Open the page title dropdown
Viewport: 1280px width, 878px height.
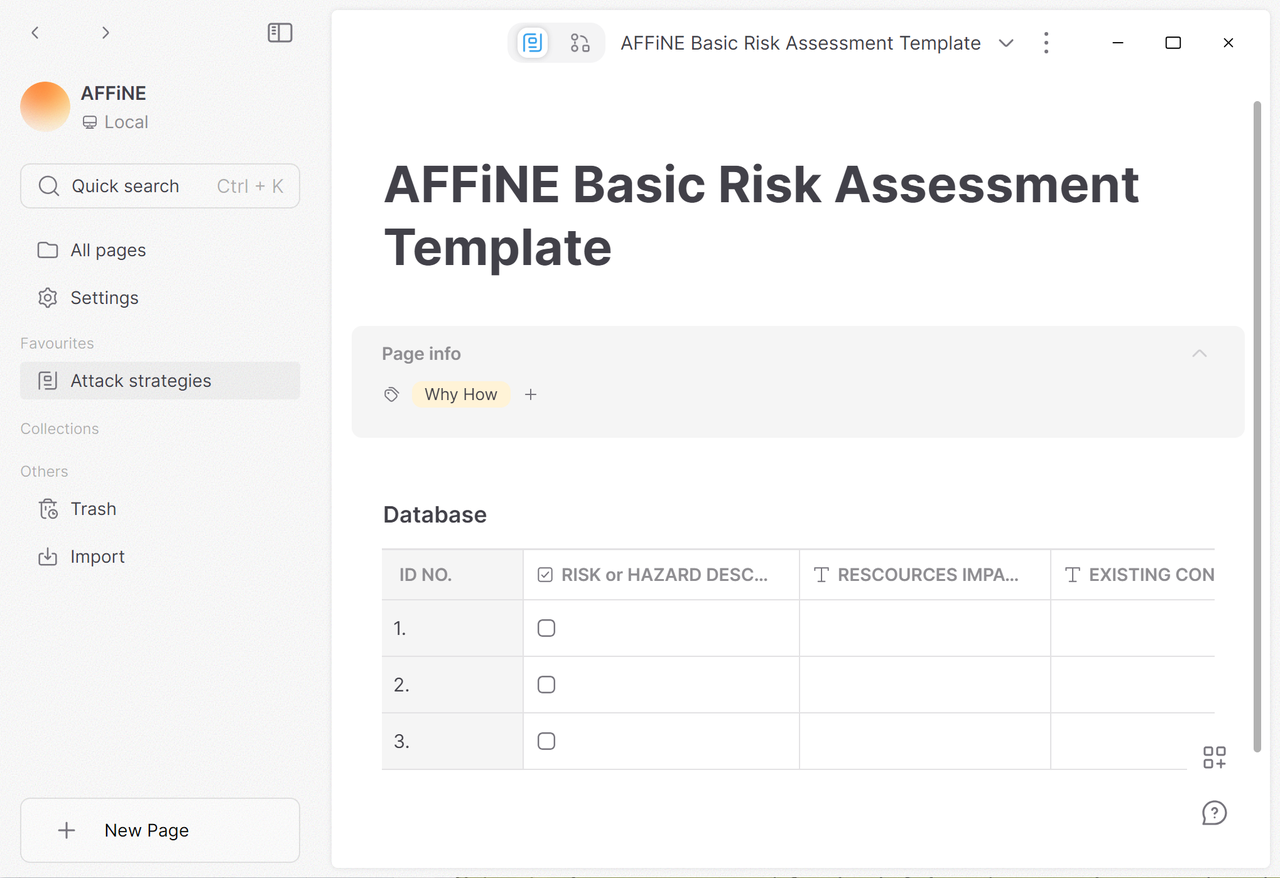click(1007, 43)
